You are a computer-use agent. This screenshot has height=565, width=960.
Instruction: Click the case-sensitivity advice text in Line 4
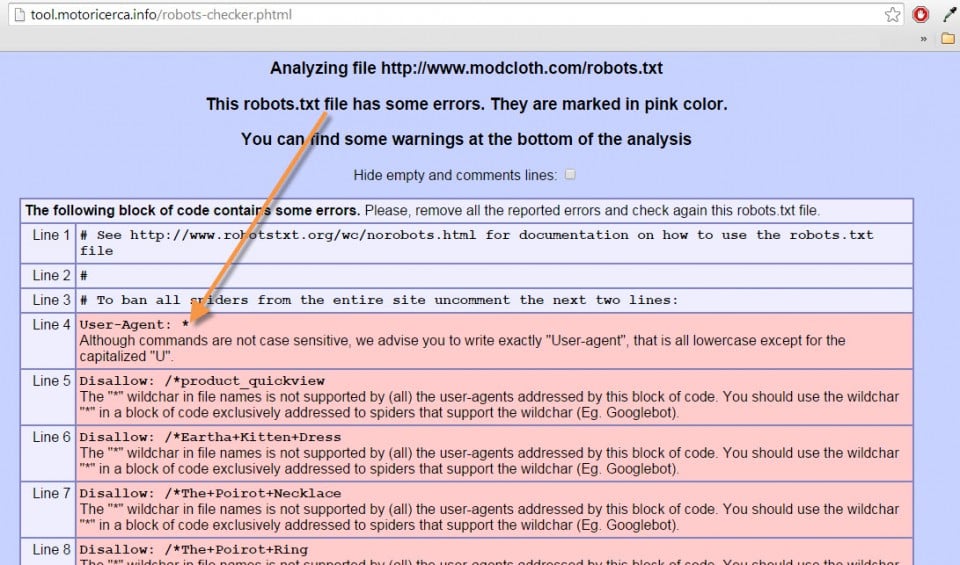click(462, 348)
